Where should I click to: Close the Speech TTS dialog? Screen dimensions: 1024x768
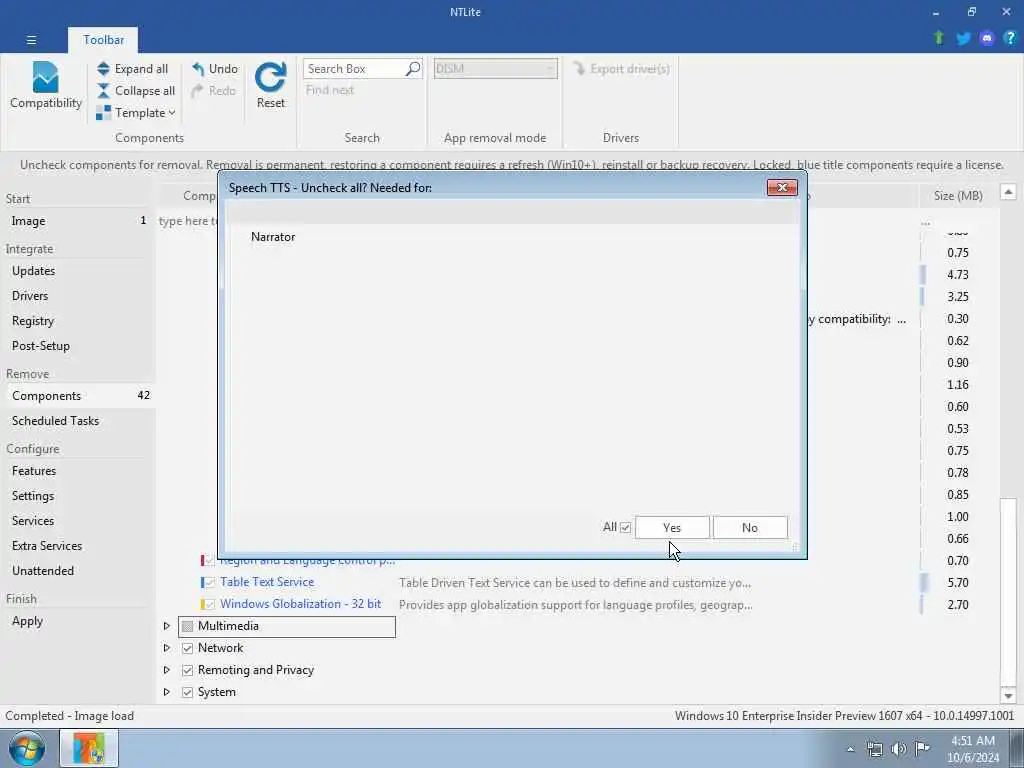click(782, 187)
